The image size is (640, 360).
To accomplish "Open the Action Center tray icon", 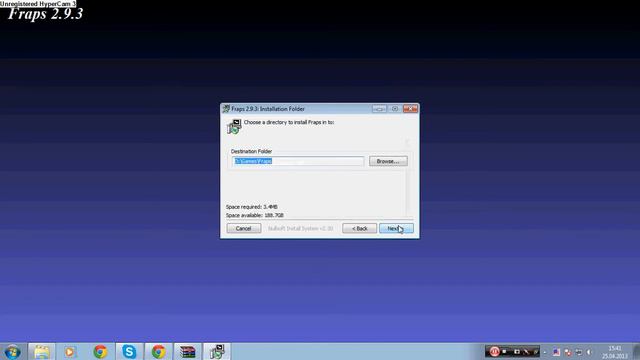I will coord(568,352).
